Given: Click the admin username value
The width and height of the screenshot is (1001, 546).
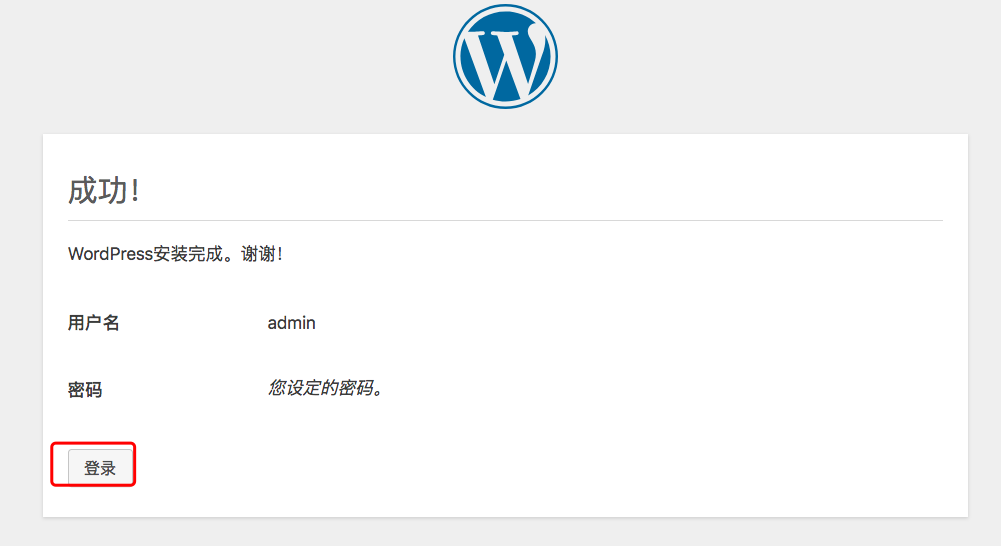Looking at the screenshot, I should (x=291, y=323).
